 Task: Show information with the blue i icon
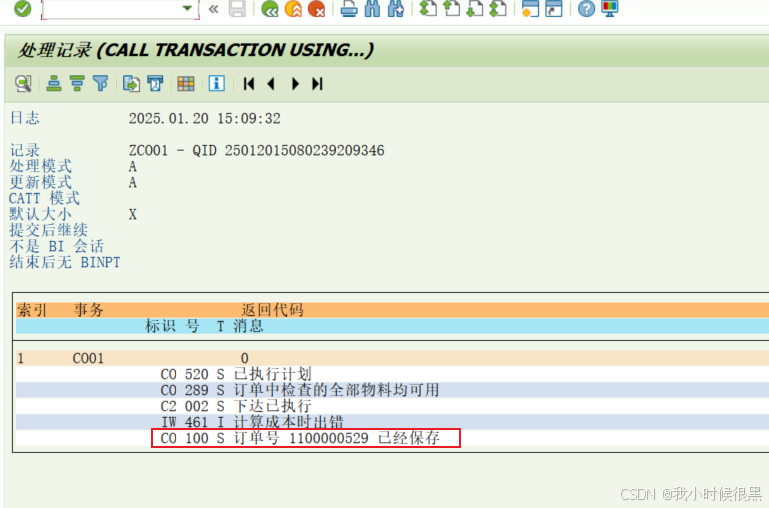(216, 83)
